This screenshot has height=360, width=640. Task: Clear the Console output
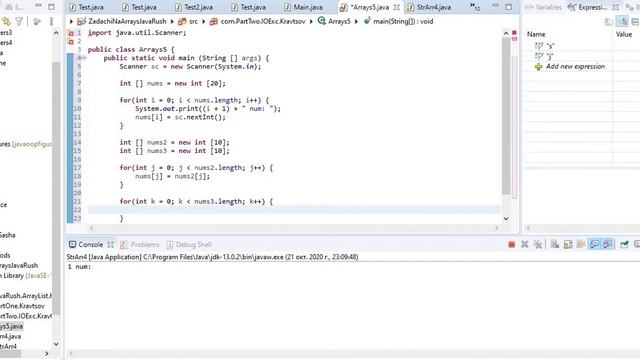[555, 244]
